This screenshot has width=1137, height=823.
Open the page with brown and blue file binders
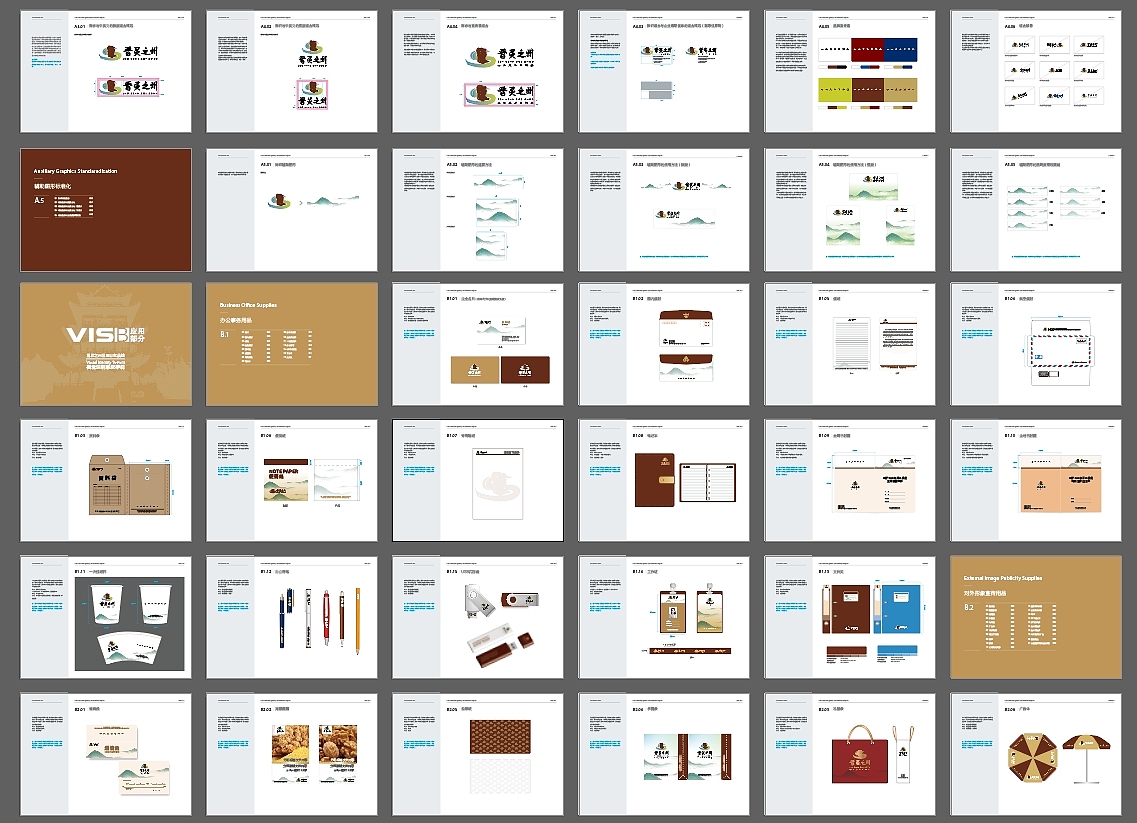pos(850,617)
